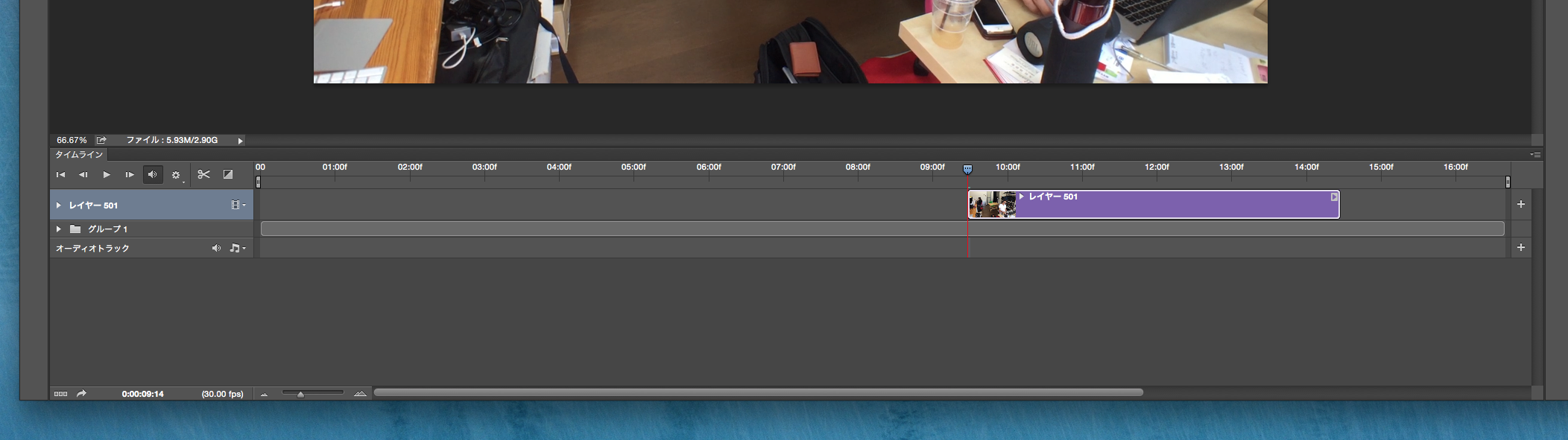Click the 07:00f ruler mark
Screen dimensions: 1568x440
pyautogui.click(x=783, y=168)
